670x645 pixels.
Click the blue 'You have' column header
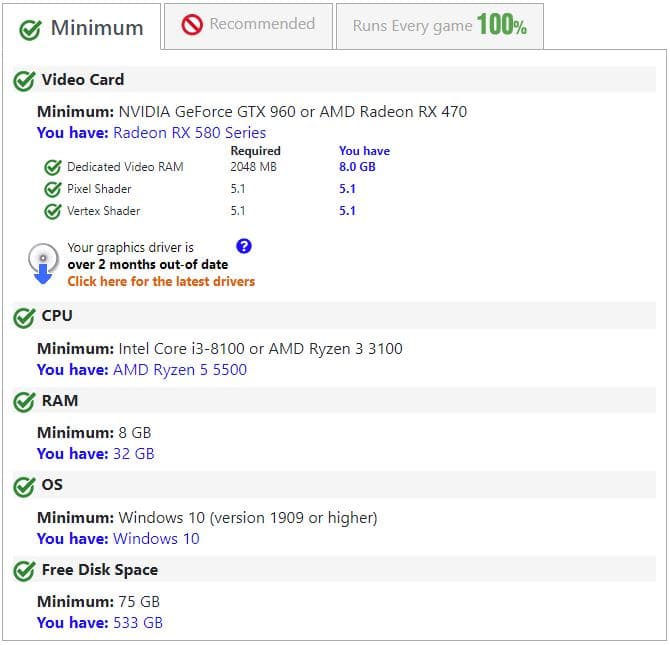(x=364, y=151)
